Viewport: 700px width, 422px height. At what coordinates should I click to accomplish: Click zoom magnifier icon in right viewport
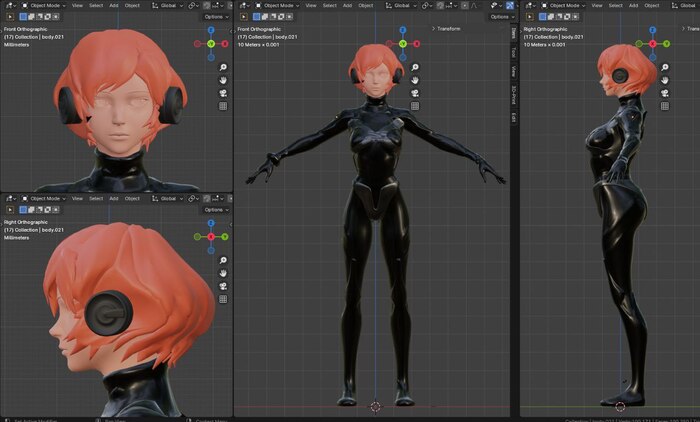pos(665,67)
